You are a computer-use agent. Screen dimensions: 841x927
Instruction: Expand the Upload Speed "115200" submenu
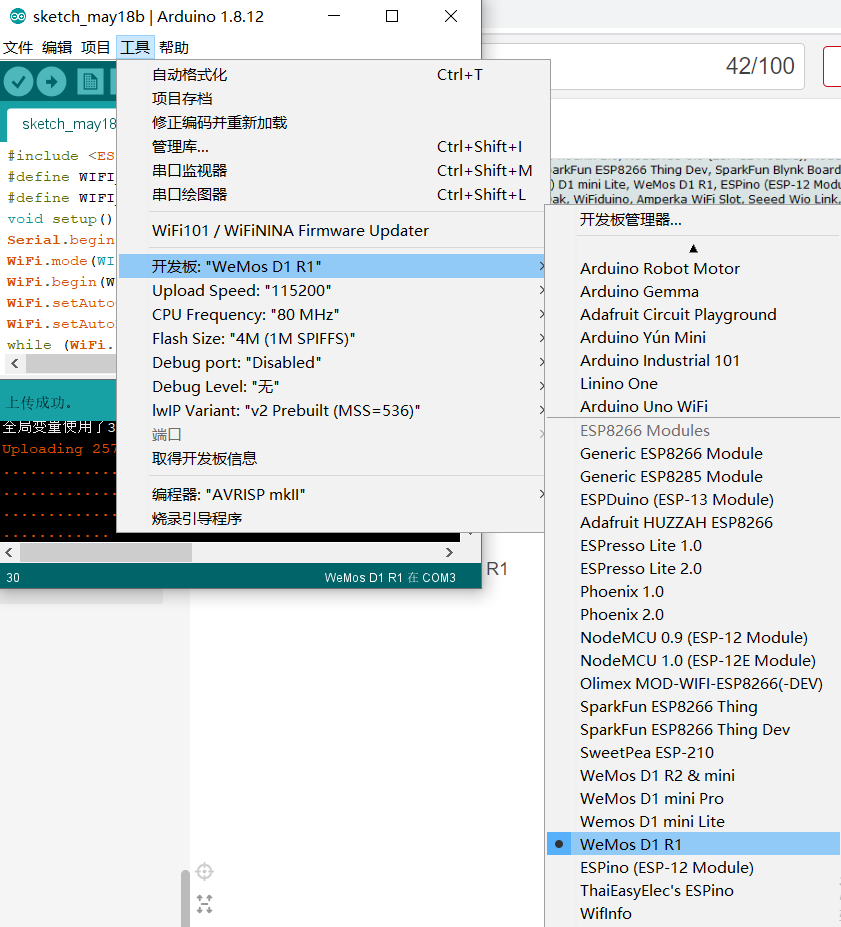(331, 290)
